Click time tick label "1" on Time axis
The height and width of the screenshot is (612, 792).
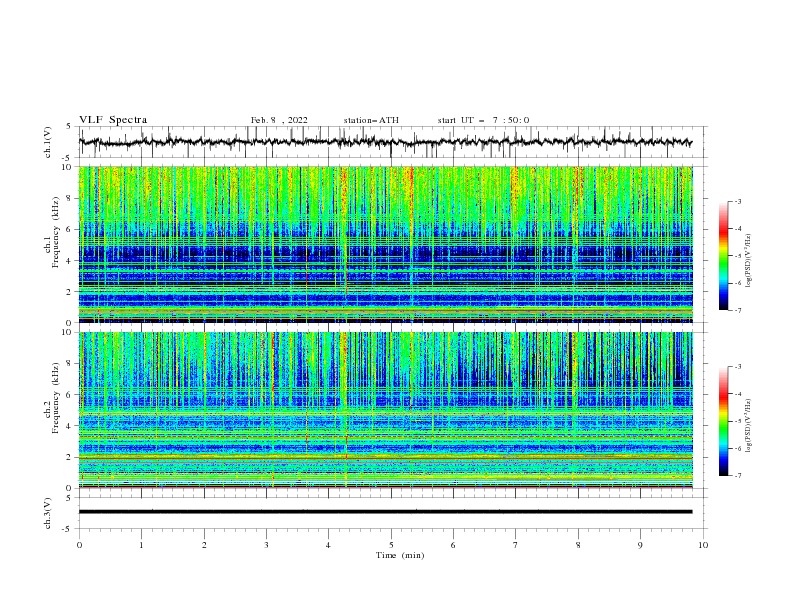click(141, 545)
